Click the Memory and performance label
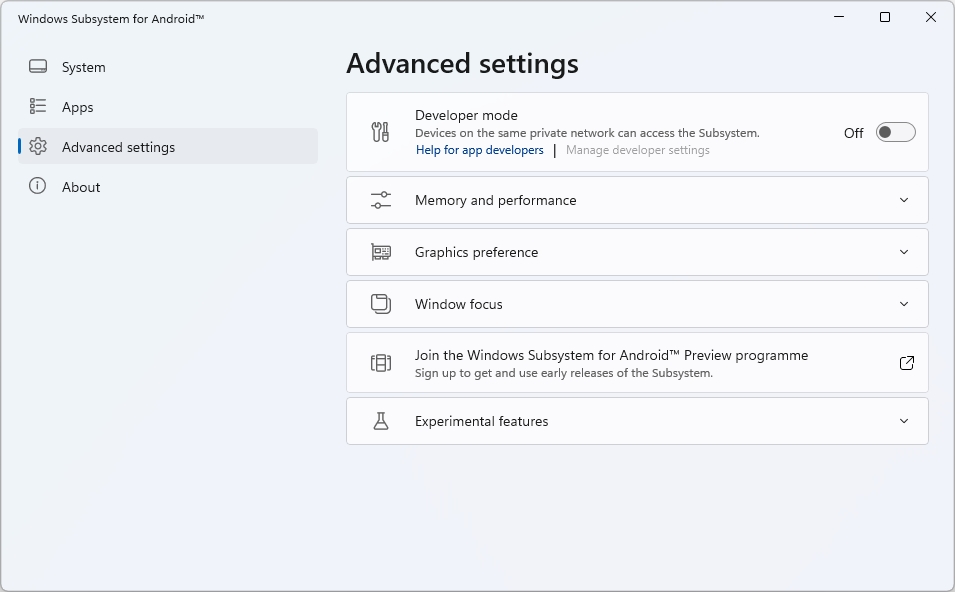Screen dimensions: 955x592 [x=495, y=200]
